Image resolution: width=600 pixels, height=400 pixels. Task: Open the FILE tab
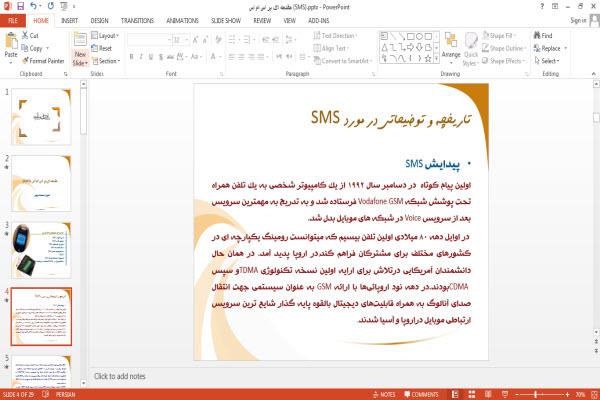pos(13,20)
